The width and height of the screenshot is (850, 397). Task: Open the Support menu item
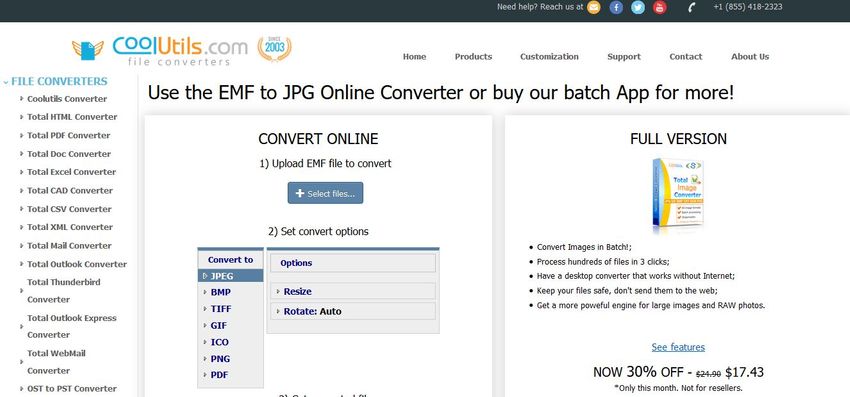point(624,56)
